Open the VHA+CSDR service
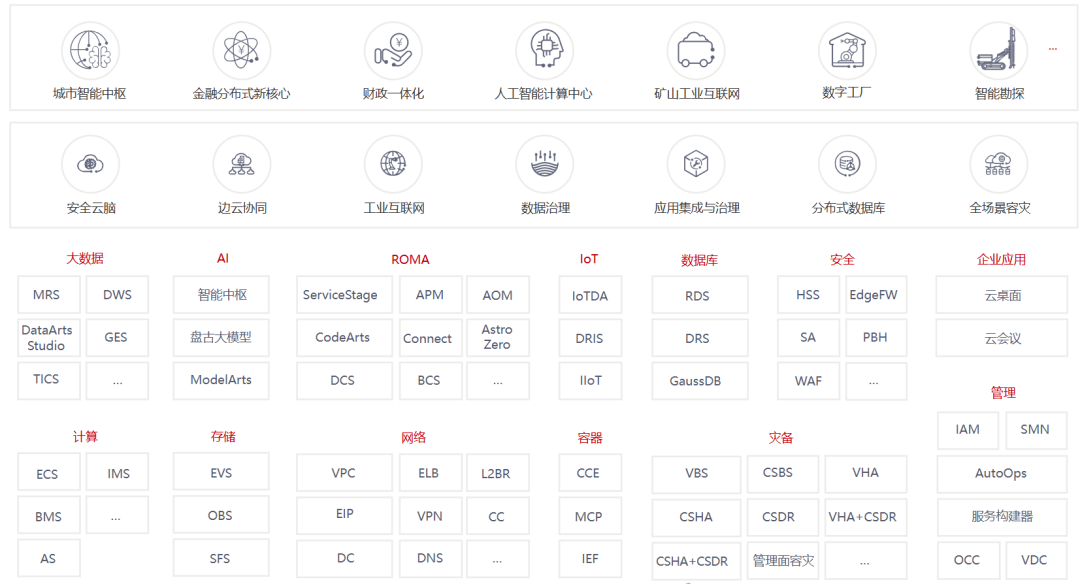The image size is (1080, 584). coord(865,517)
